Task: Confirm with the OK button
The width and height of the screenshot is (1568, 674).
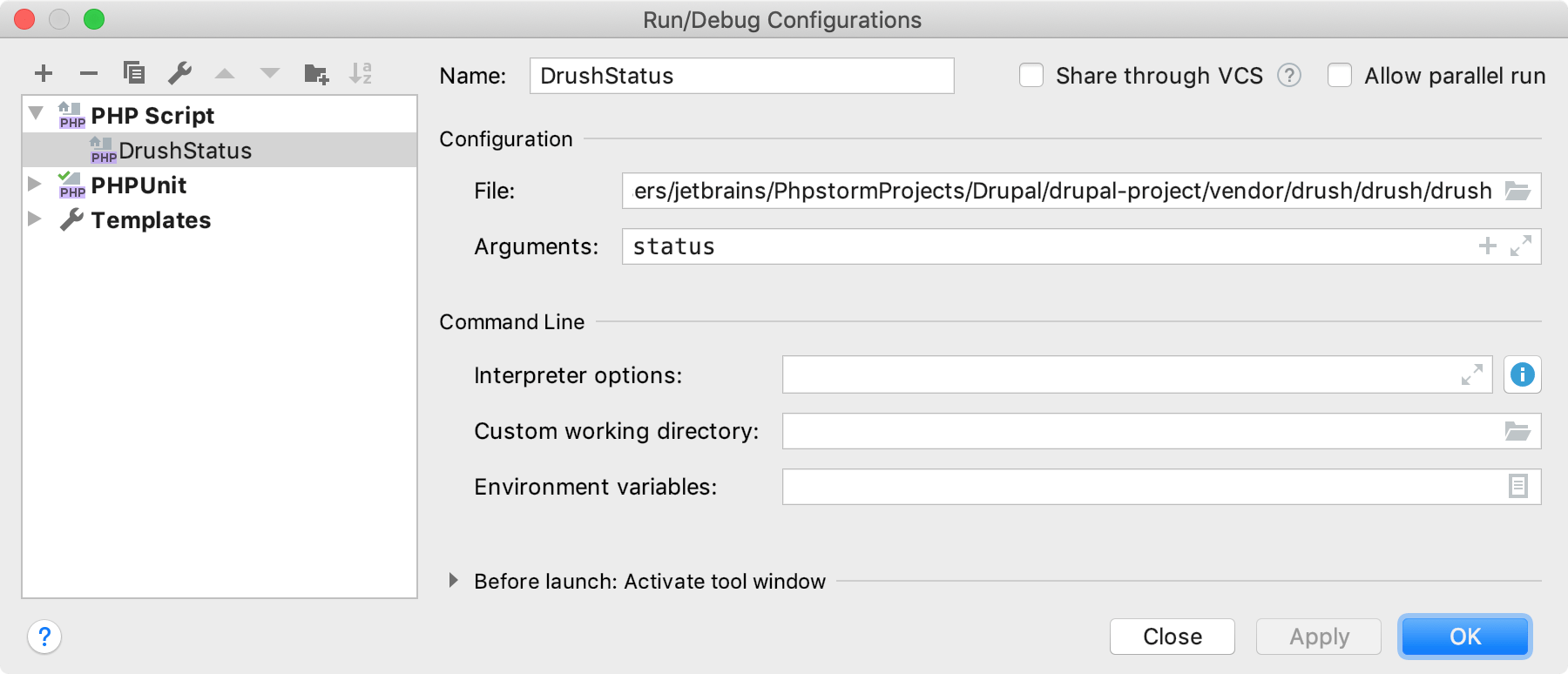Action: [x=1465, y=637]
